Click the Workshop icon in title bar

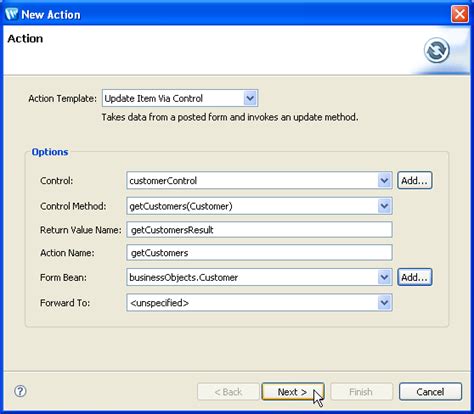[12, 14]
